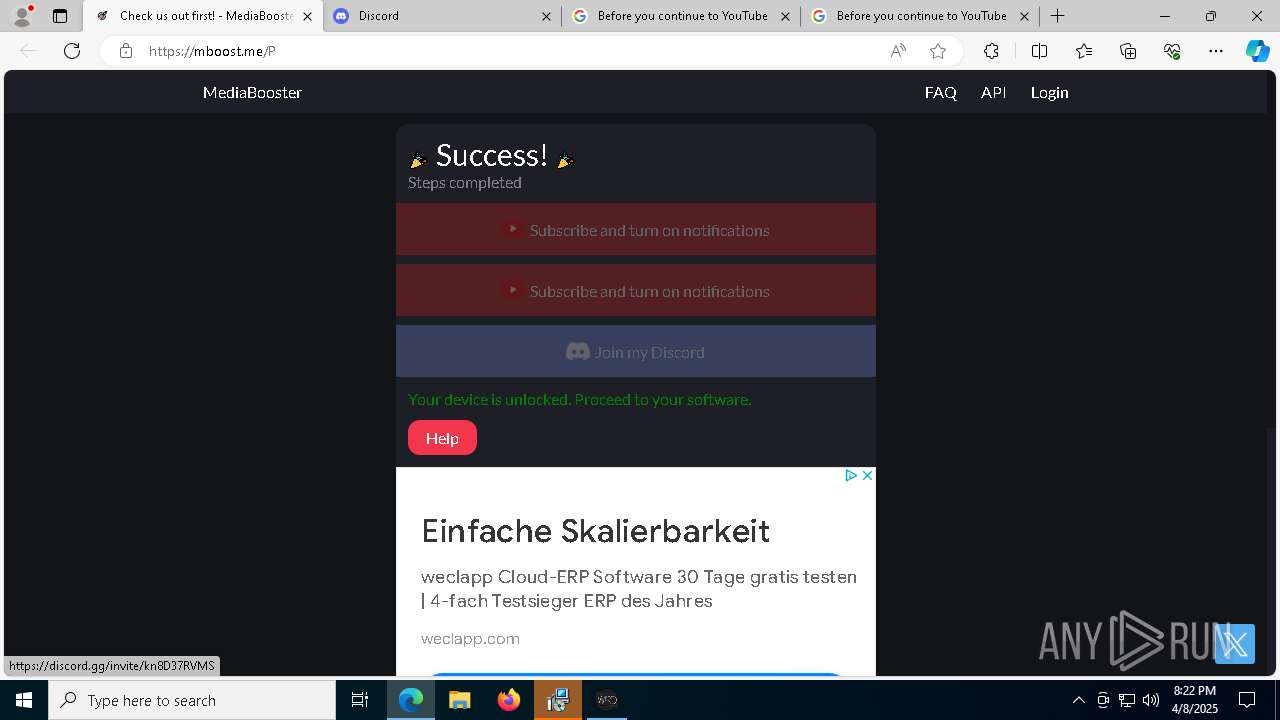The width and height of the screenshot is (1280, 720).
Task: Click the taskbar search box
Action: 192,700
